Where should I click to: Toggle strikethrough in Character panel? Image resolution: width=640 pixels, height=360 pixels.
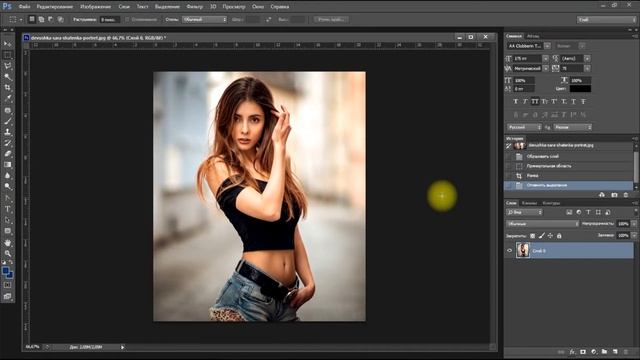pos(583,101)
